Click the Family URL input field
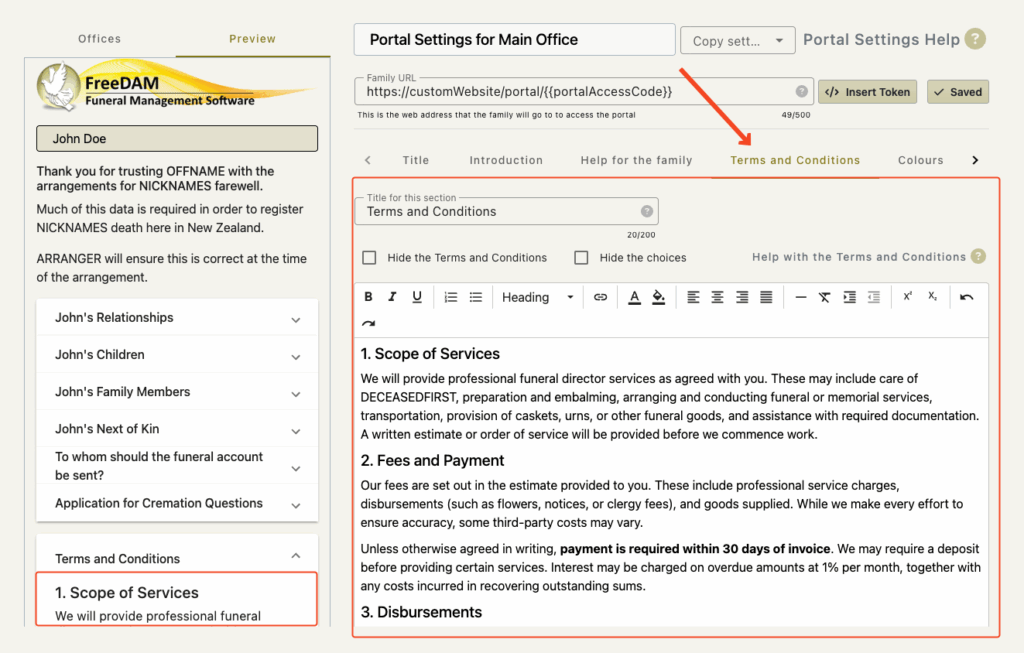 (x=579, y=91)
